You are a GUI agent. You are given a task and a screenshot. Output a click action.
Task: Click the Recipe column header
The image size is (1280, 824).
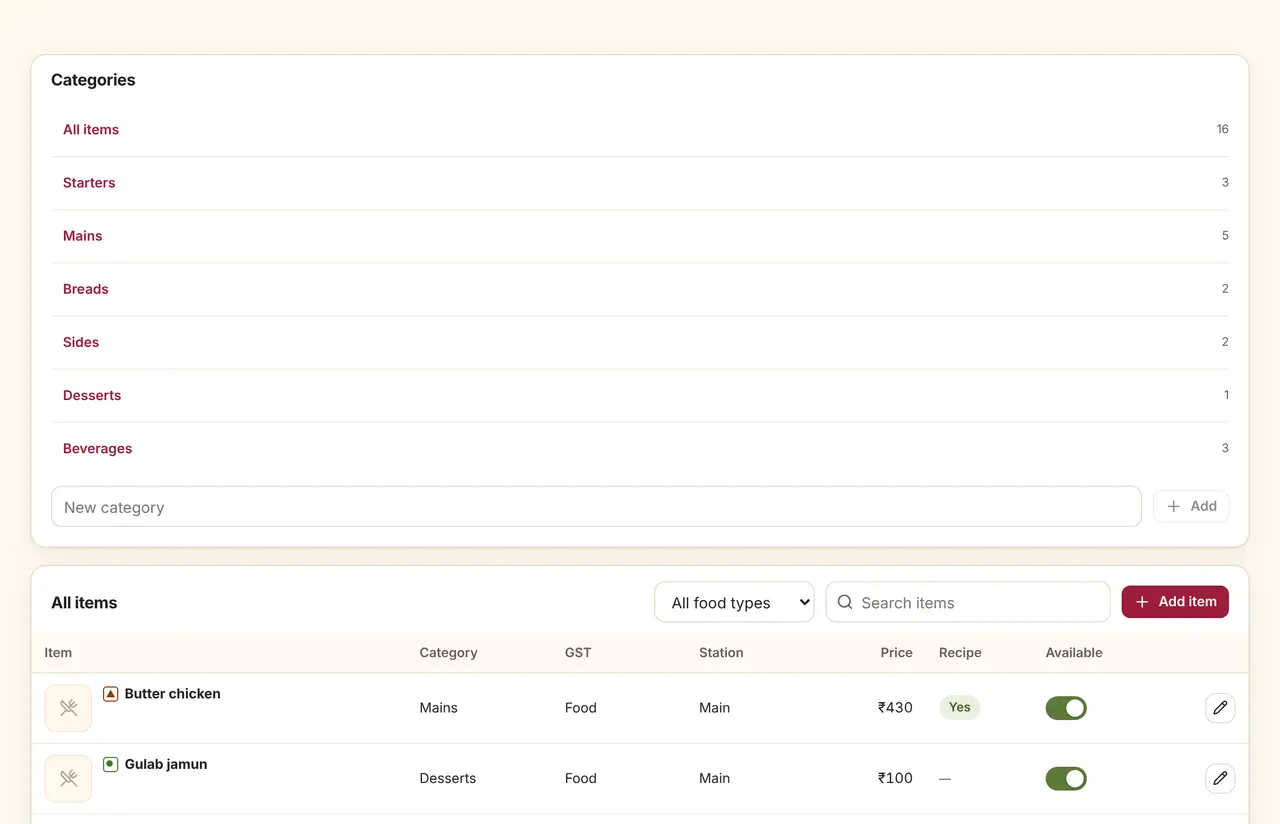[x=960, y=653]
